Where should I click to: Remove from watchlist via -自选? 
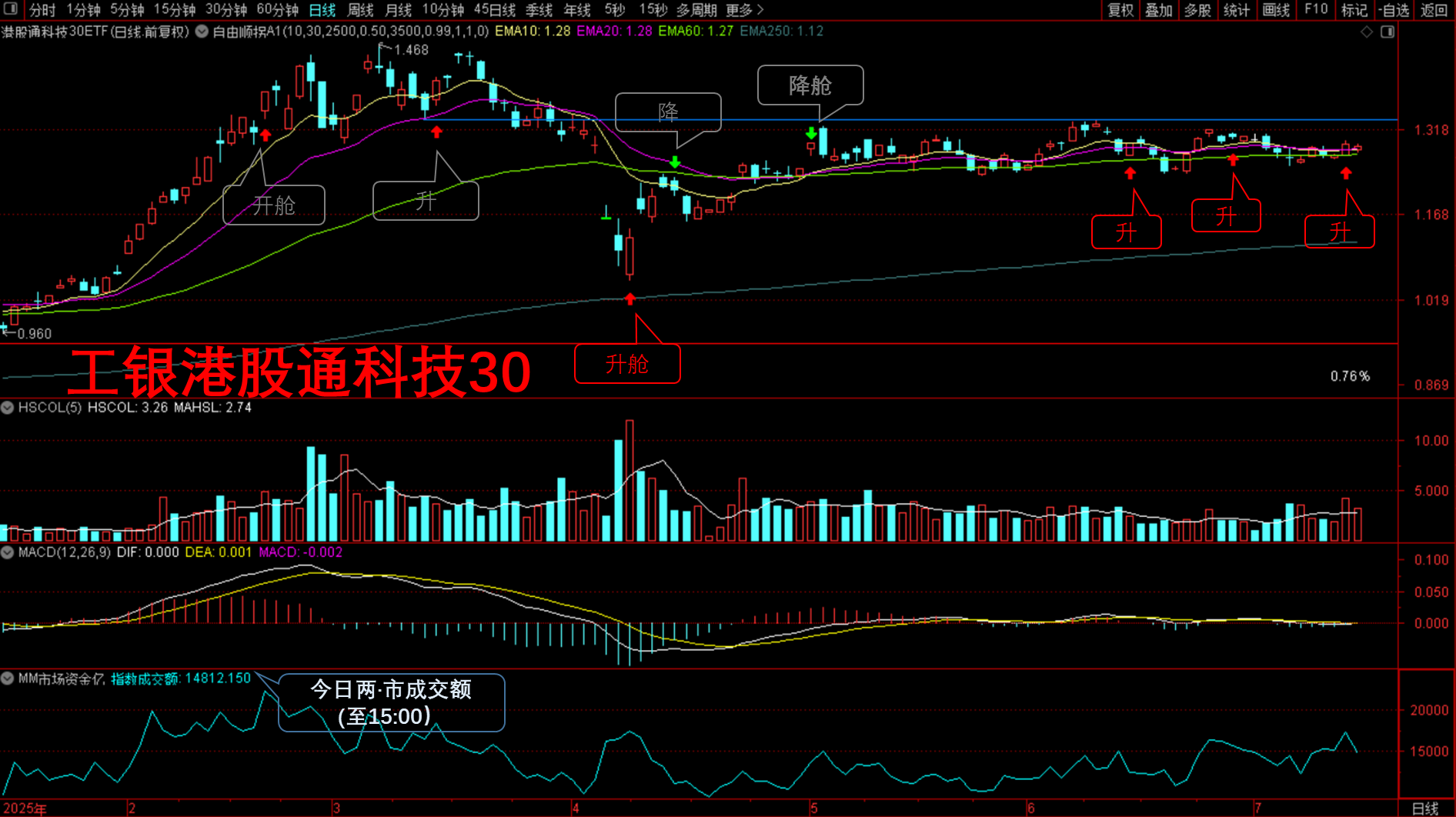tap(1394, 10)
